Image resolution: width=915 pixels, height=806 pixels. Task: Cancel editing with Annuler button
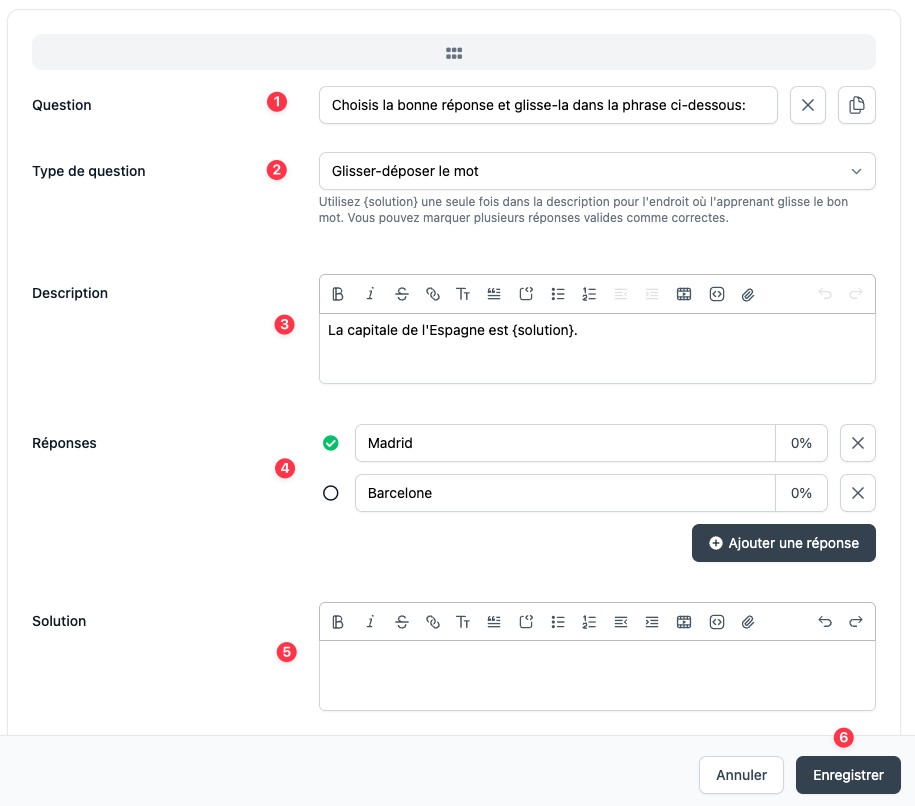point(741,775)
